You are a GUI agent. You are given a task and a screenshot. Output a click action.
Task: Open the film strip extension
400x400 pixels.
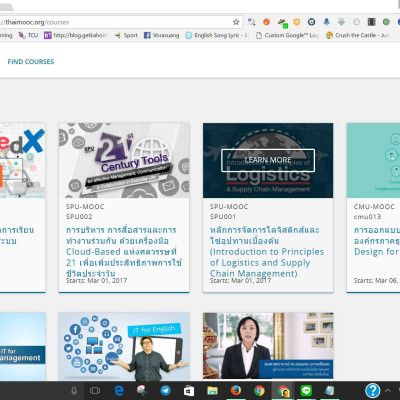371,22
